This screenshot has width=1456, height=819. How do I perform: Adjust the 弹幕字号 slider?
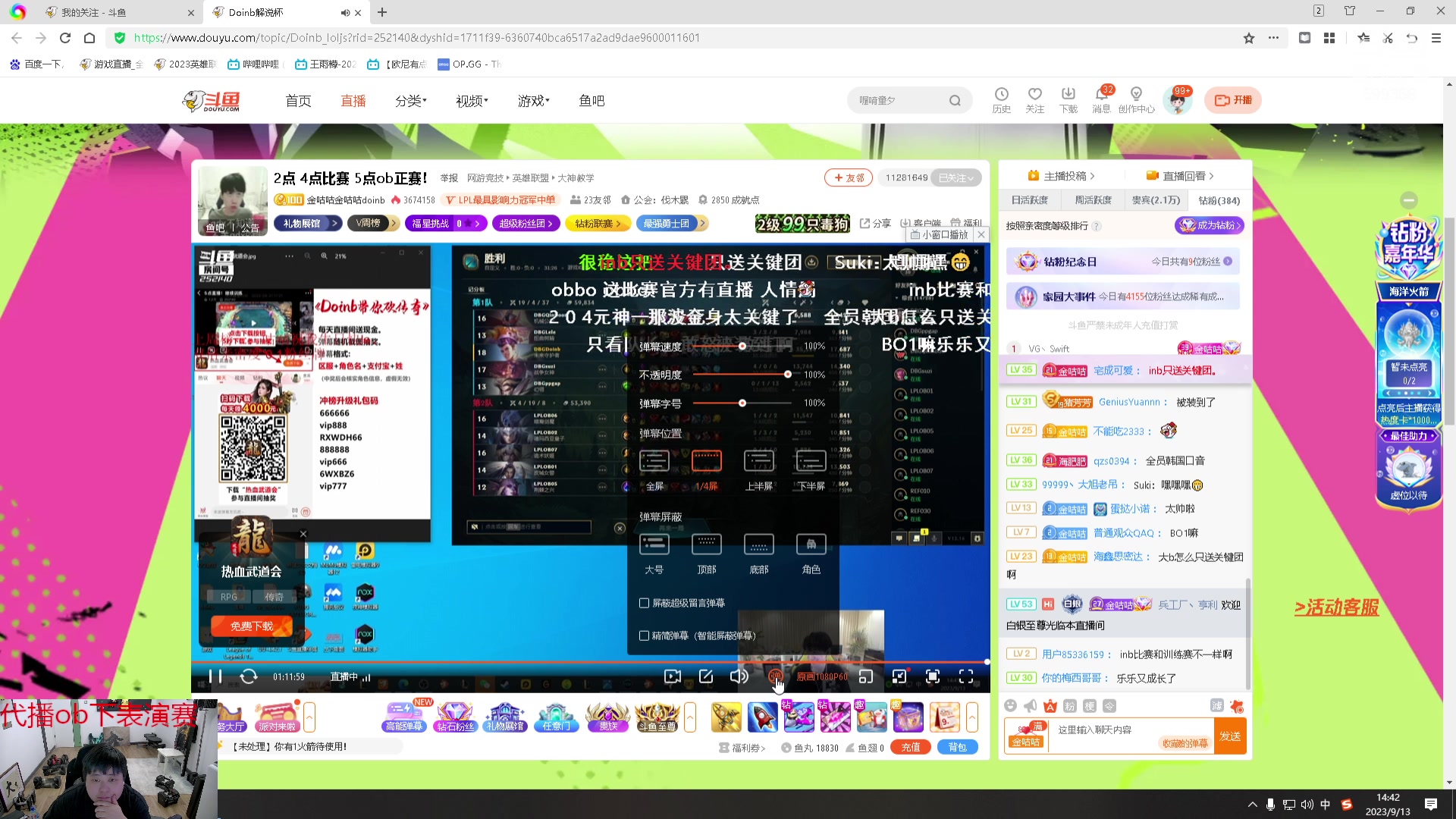(742, 403)
